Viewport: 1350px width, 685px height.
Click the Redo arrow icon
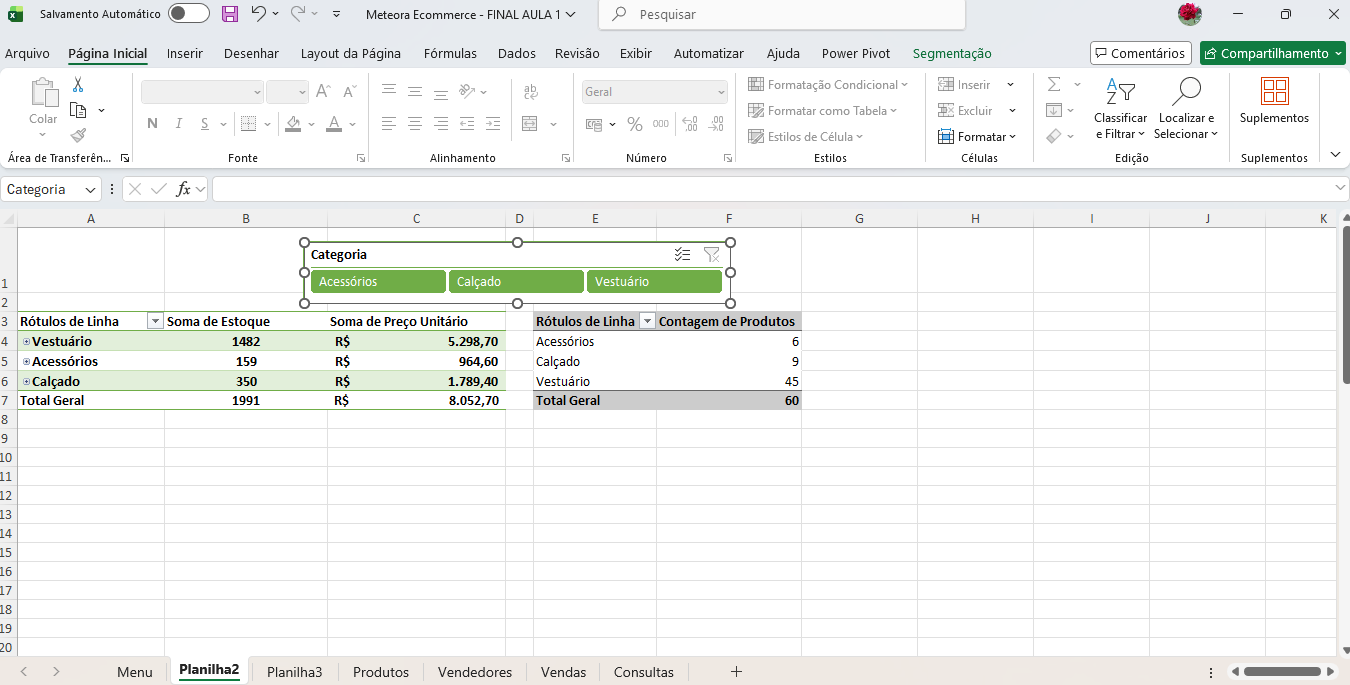[298, 14]
